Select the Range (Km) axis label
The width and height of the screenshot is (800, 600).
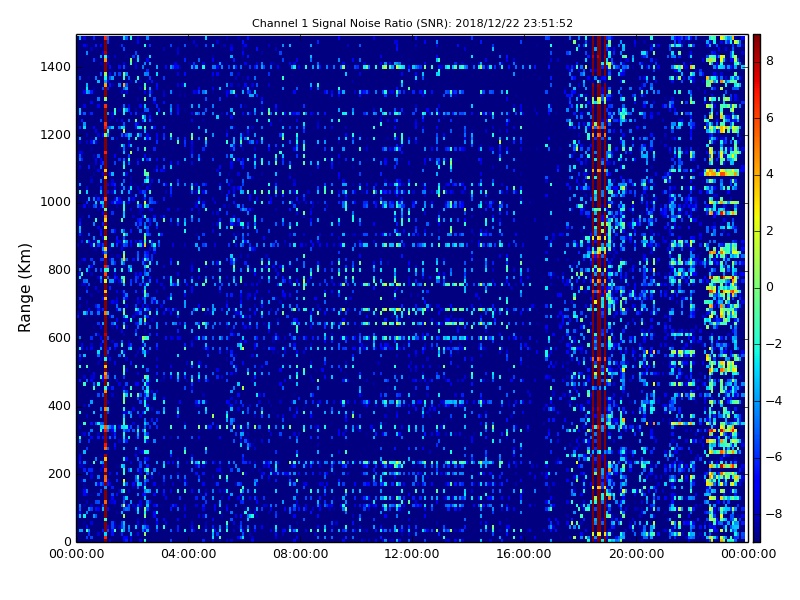(24, 288)
